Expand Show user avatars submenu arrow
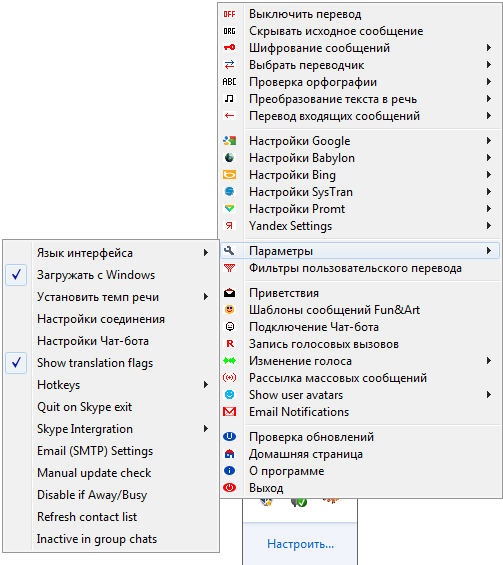This screenshot has height=565, width=503. pyautogui.click(x=489, y=395)
